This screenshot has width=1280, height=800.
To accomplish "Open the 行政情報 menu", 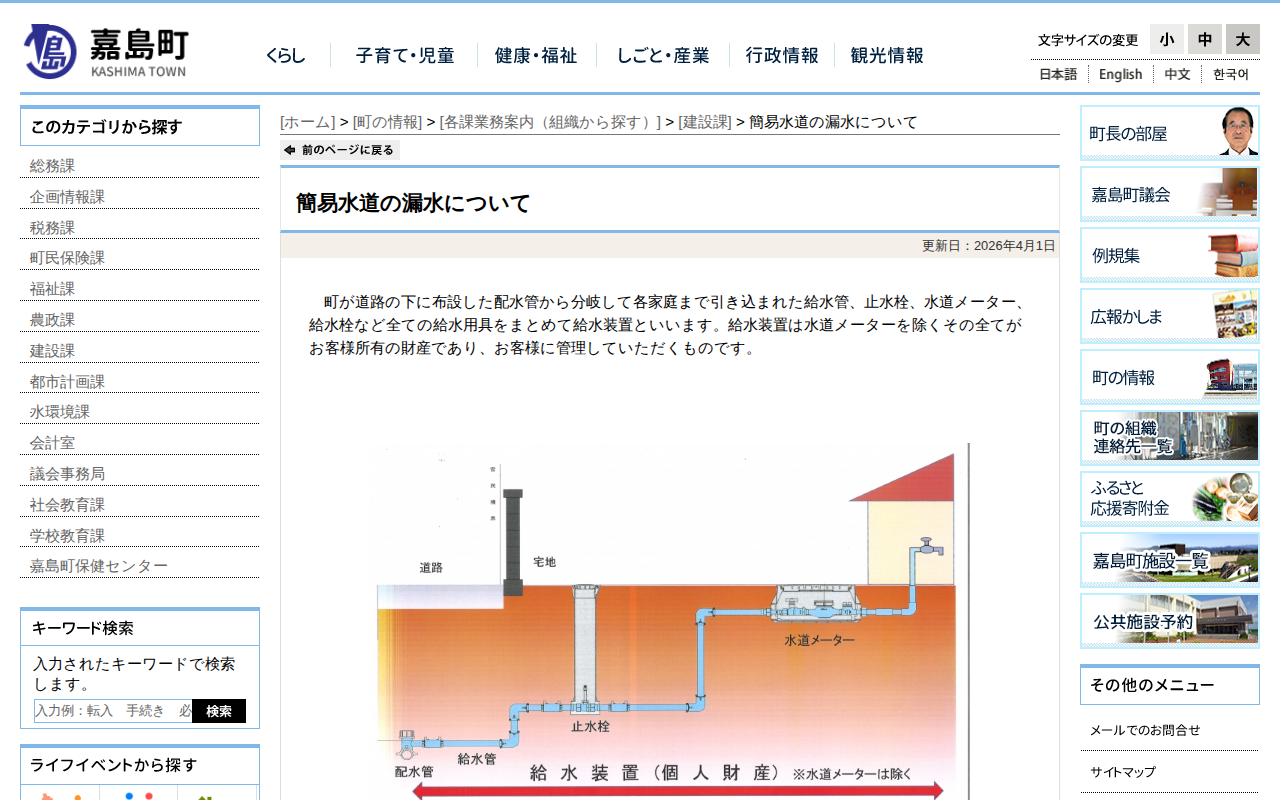I will pyautogui.click(x=782, y=57).
